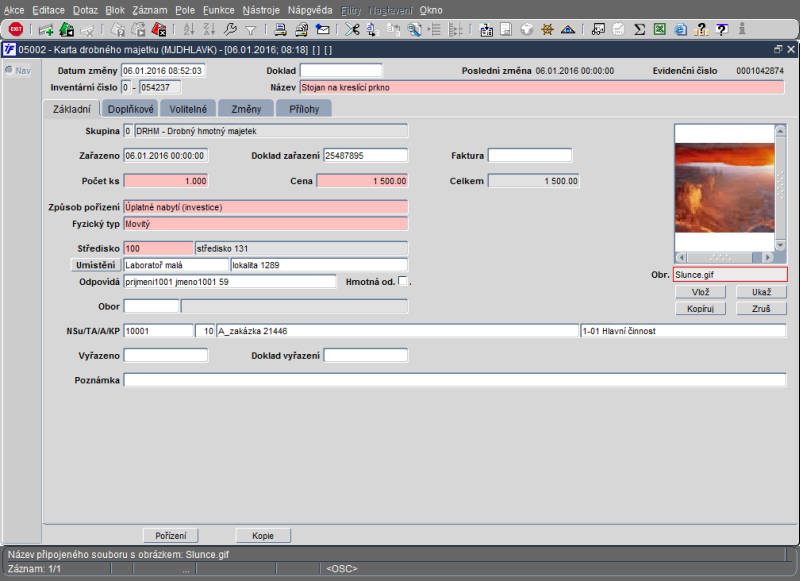The image size is (800, 581).
Task: Switch to the Volitelné tab
Action: pyautogui.click(x=188, y=109)
